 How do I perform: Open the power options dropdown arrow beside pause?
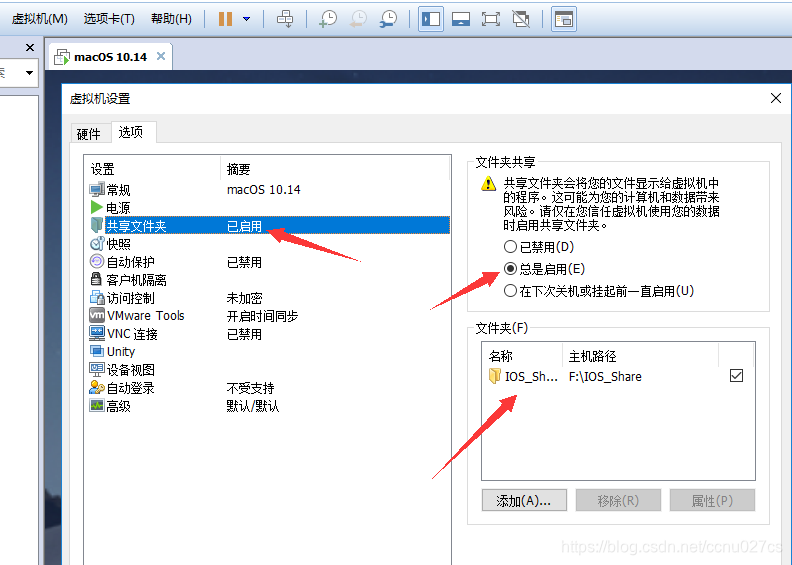pyautogui.click(x=246, y=19)
